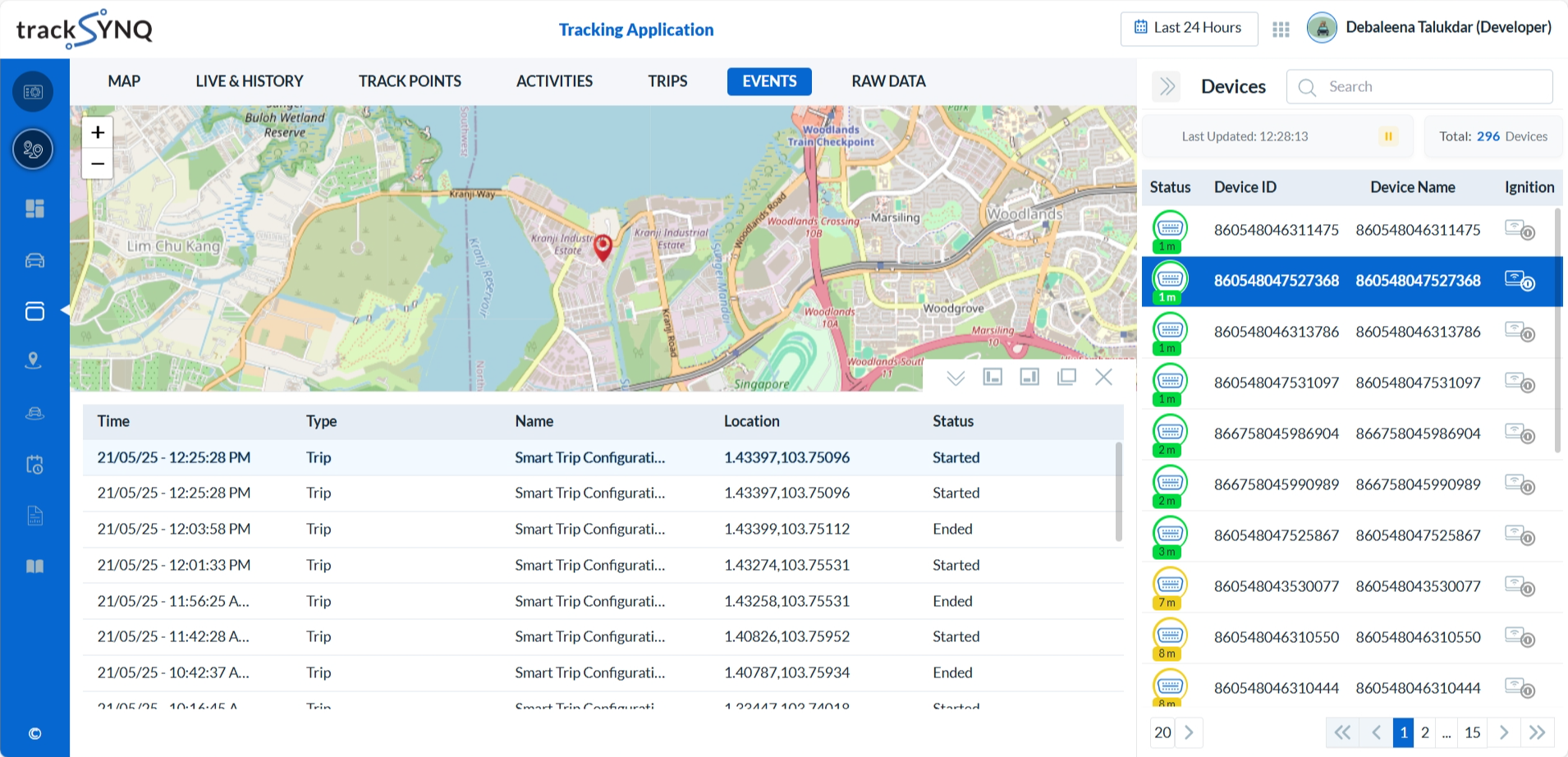Open the scheduled events calendar icon in sidebar
Viewport: 1568px width, 757px height.
[x=33, y=464]
